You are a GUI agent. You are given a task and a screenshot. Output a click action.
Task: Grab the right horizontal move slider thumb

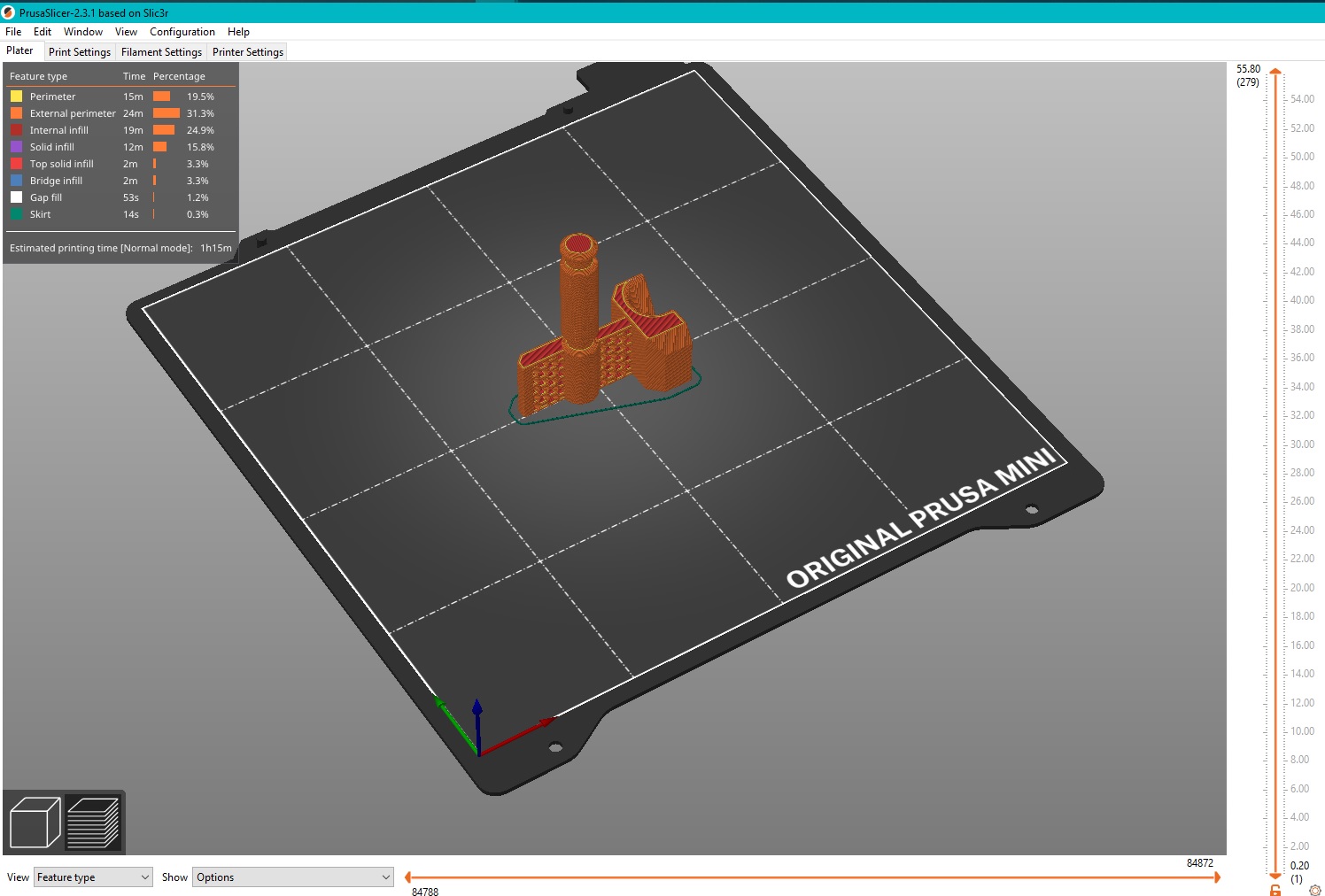[x=1217, y=877]
